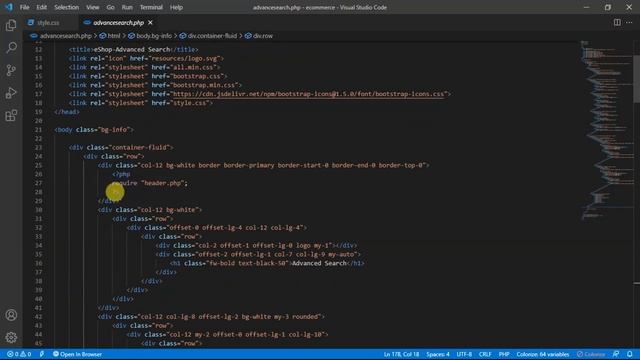
Task: Close the advancesearch.php tab
Action: (150, 22)
